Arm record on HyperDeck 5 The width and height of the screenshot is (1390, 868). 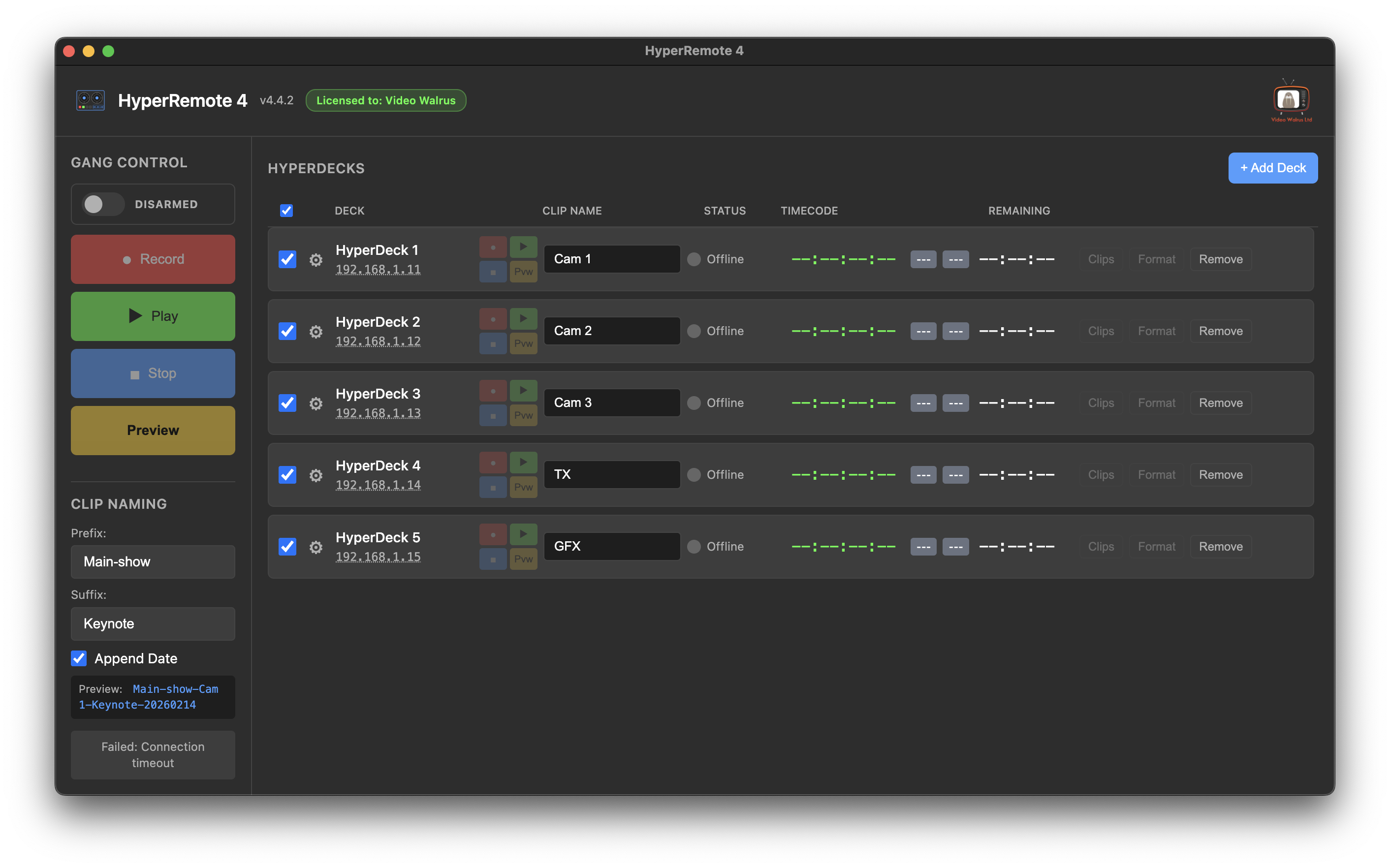pos(493,534)
